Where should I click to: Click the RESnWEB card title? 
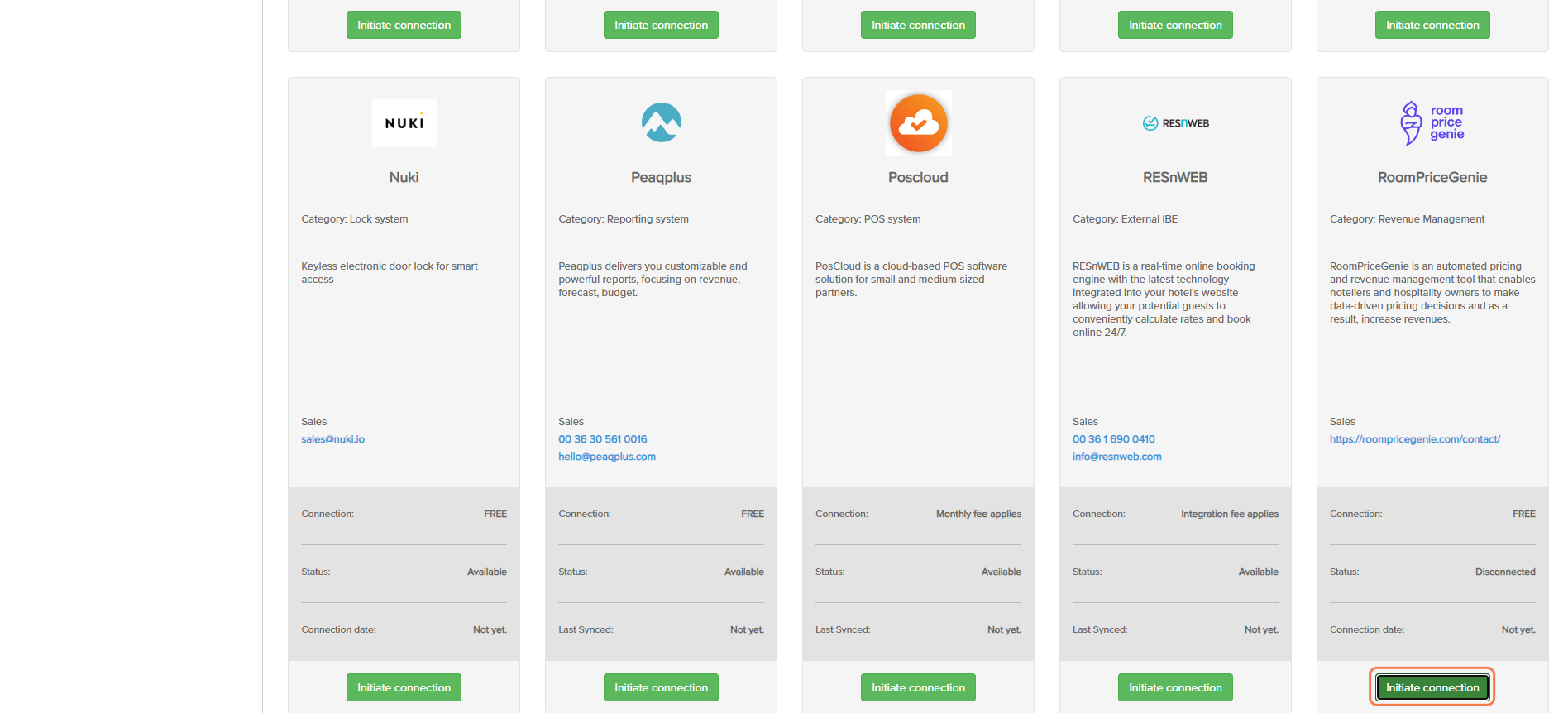(1175, 177)
